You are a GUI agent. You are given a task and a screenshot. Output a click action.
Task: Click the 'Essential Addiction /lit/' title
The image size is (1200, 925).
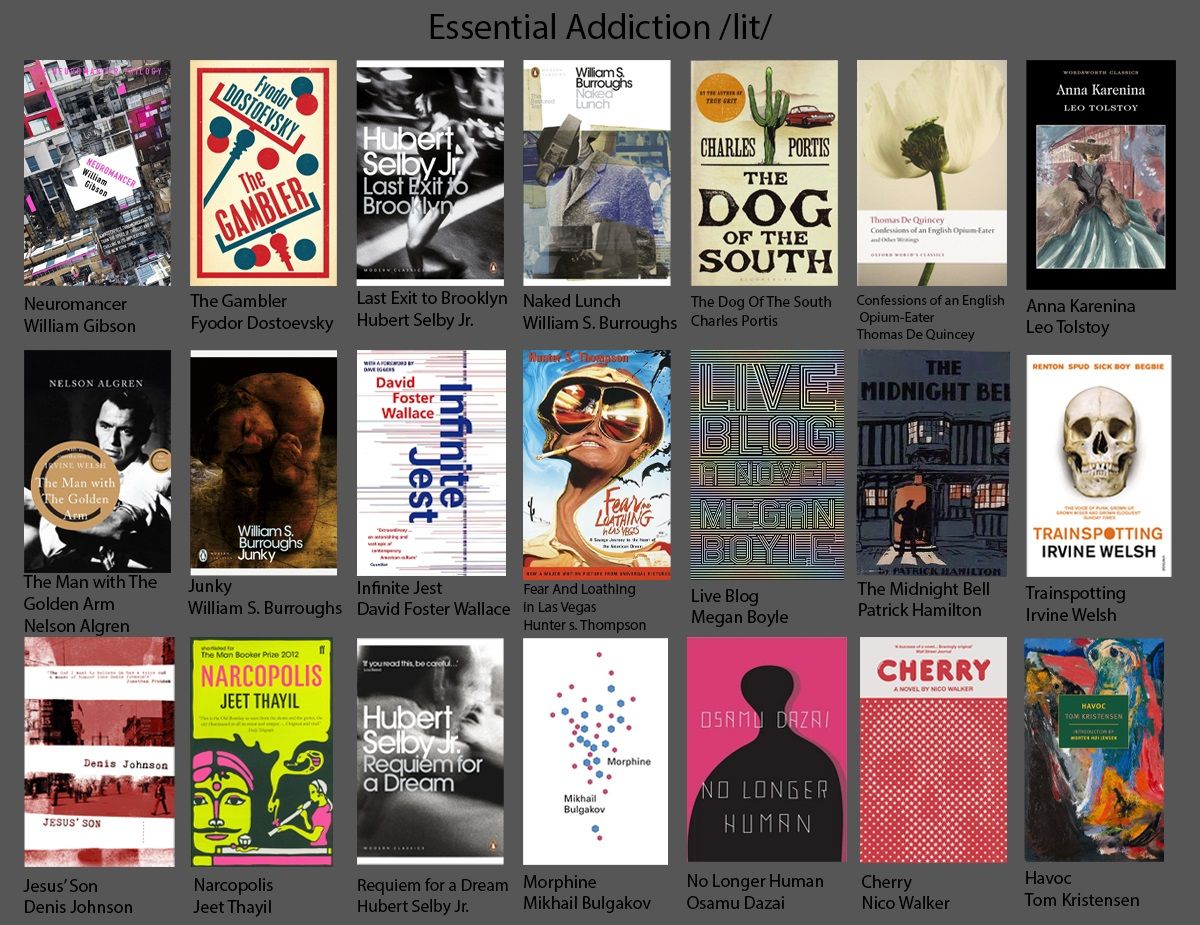(x=600, y=27)
